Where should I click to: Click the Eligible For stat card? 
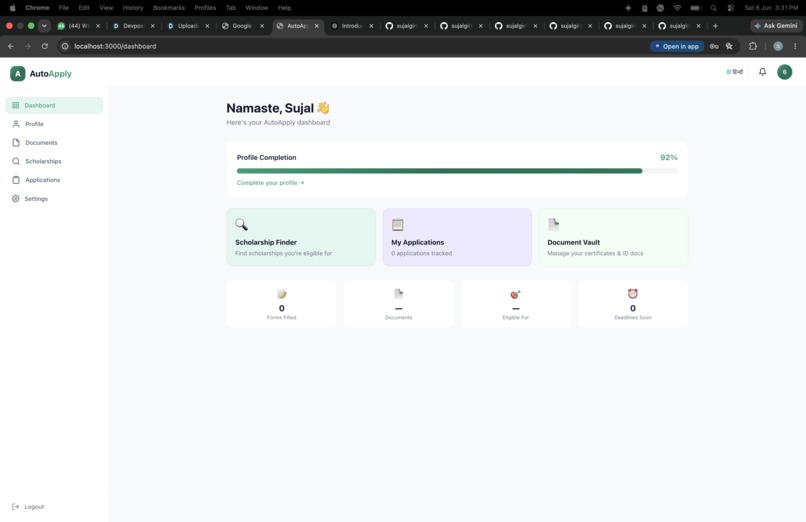516,304
